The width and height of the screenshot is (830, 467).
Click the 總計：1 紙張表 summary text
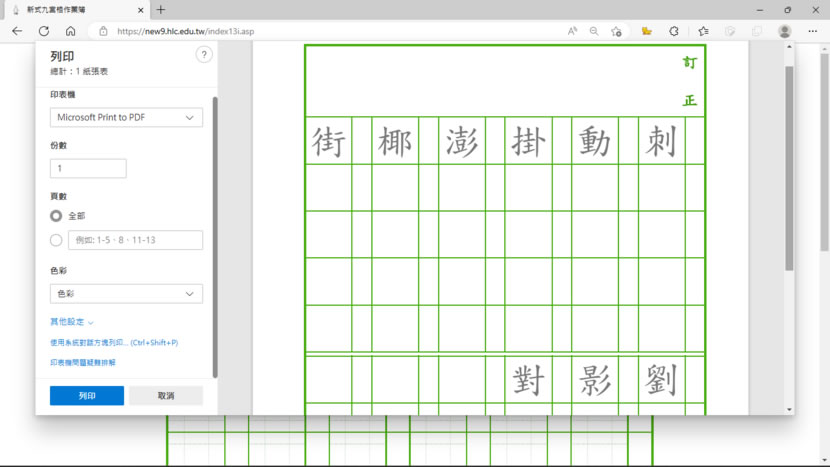(79, 71)
